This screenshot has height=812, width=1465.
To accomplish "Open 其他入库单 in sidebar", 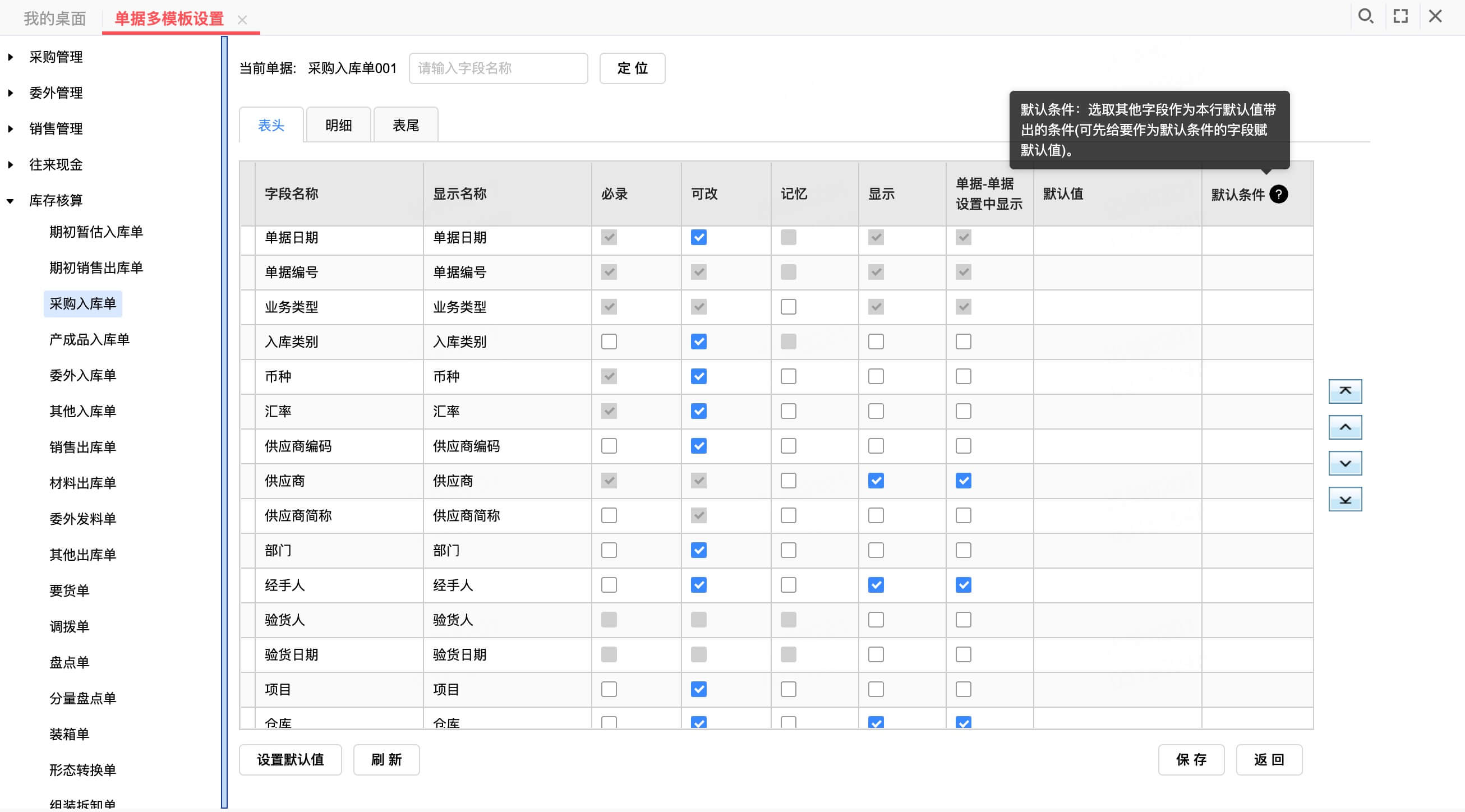I will pyautogui.click(x=82, y=411).
